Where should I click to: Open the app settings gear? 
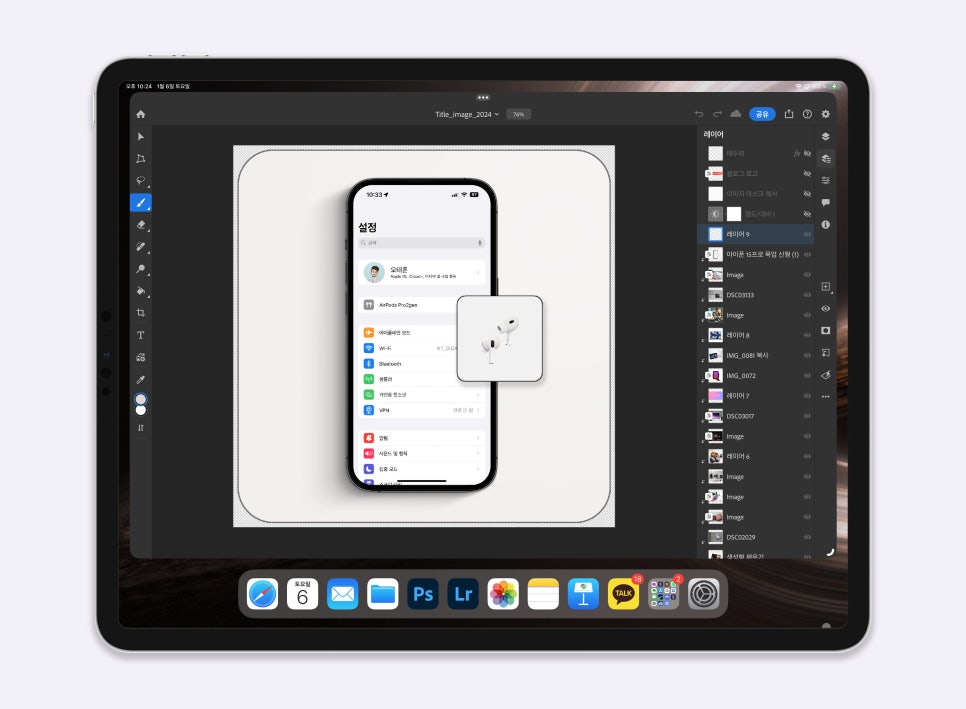826,114
